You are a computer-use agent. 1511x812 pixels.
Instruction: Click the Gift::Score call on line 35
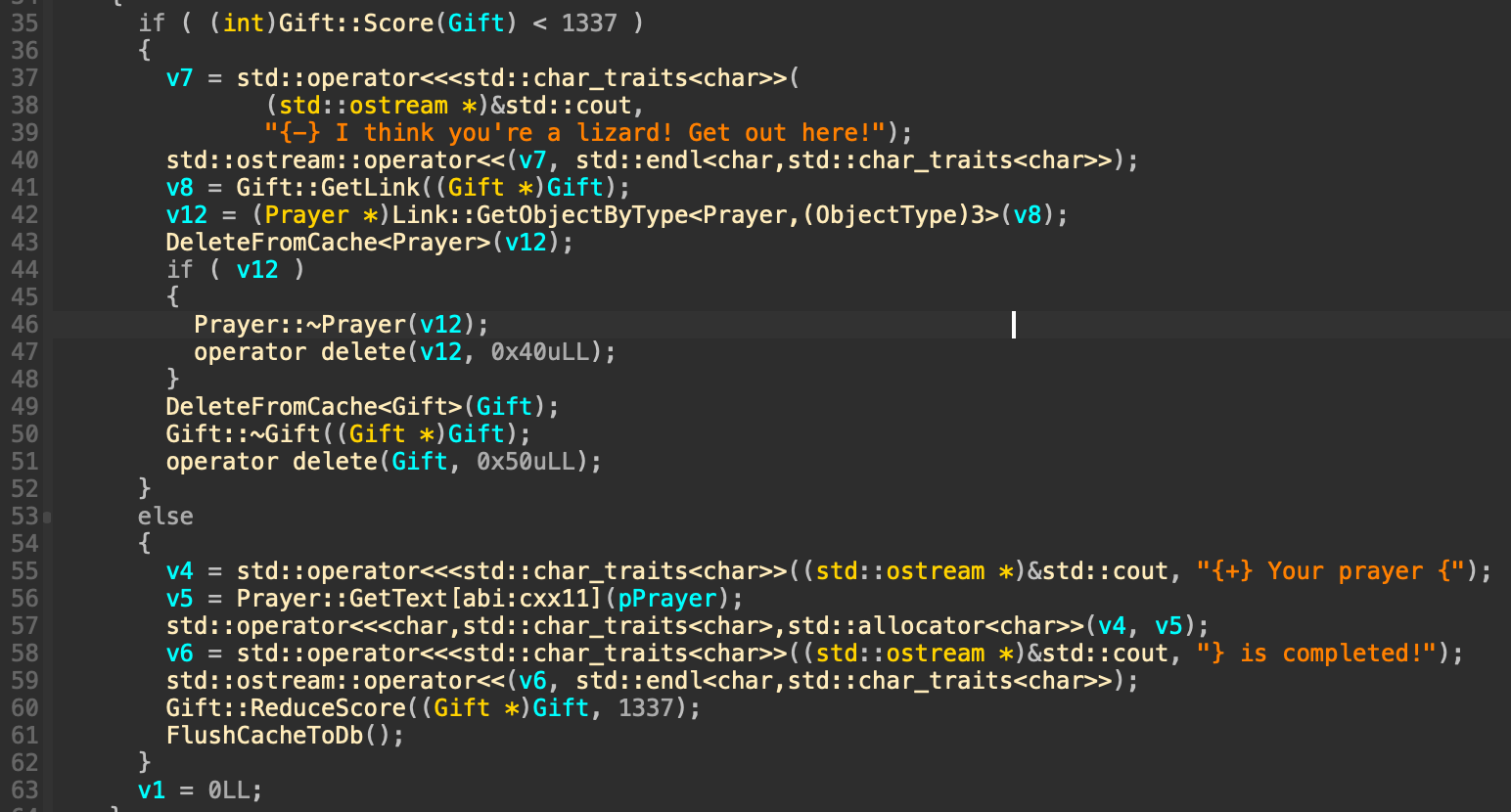point(356,23)
